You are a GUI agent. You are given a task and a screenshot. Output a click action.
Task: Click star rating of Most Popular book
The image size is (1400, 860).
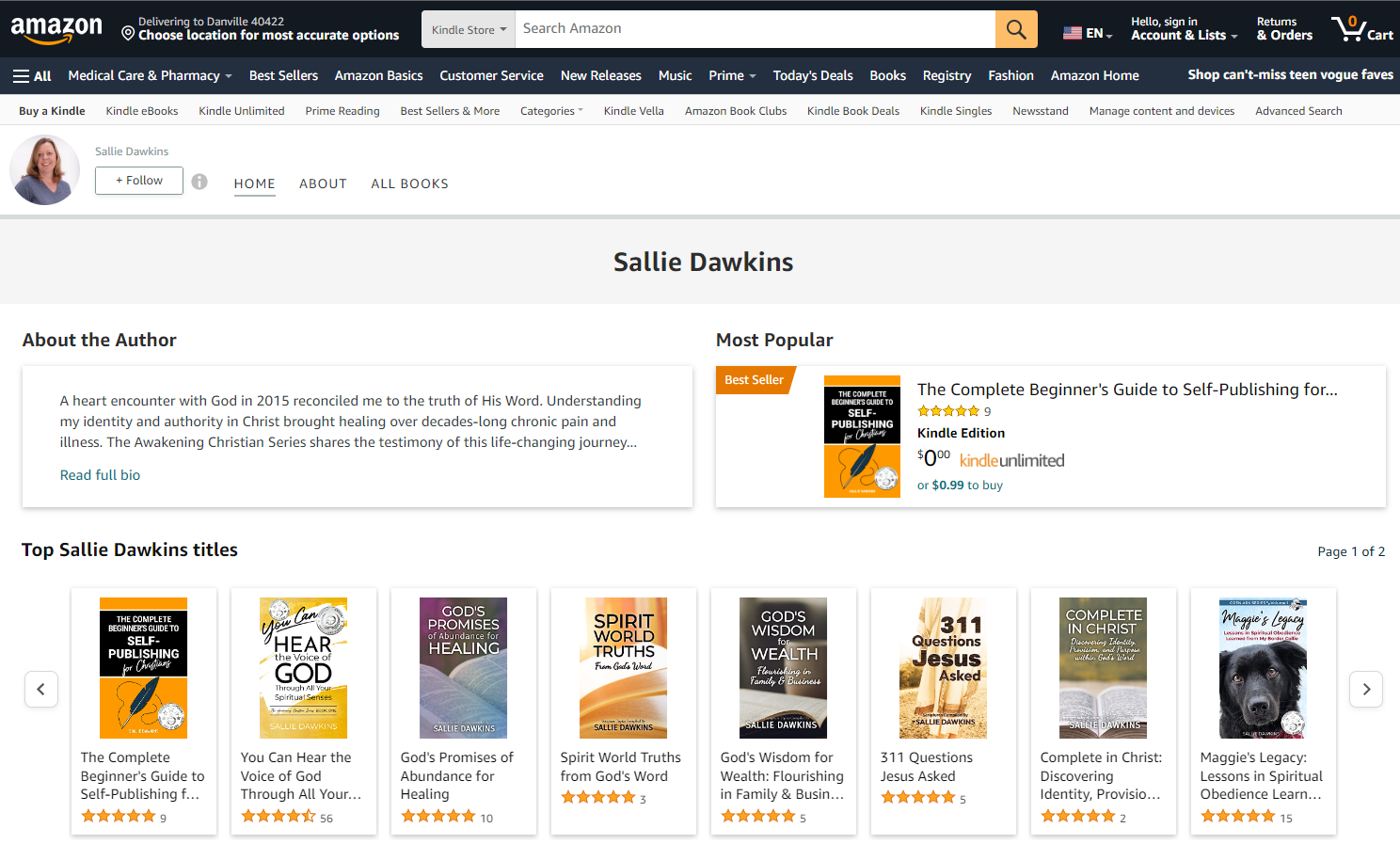click(x=948, y=411)
